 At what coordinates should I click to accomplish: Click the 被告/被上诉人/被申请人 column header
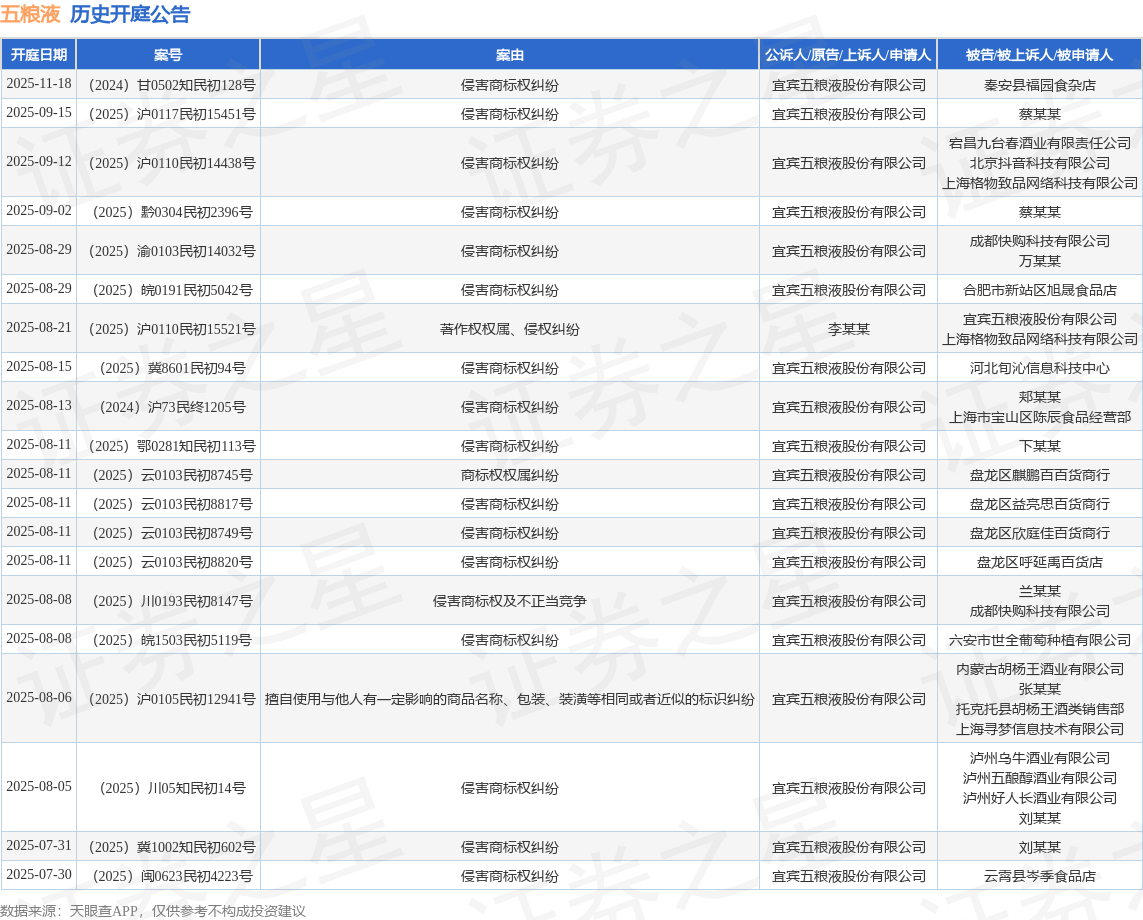click(x=1039, y=55)
